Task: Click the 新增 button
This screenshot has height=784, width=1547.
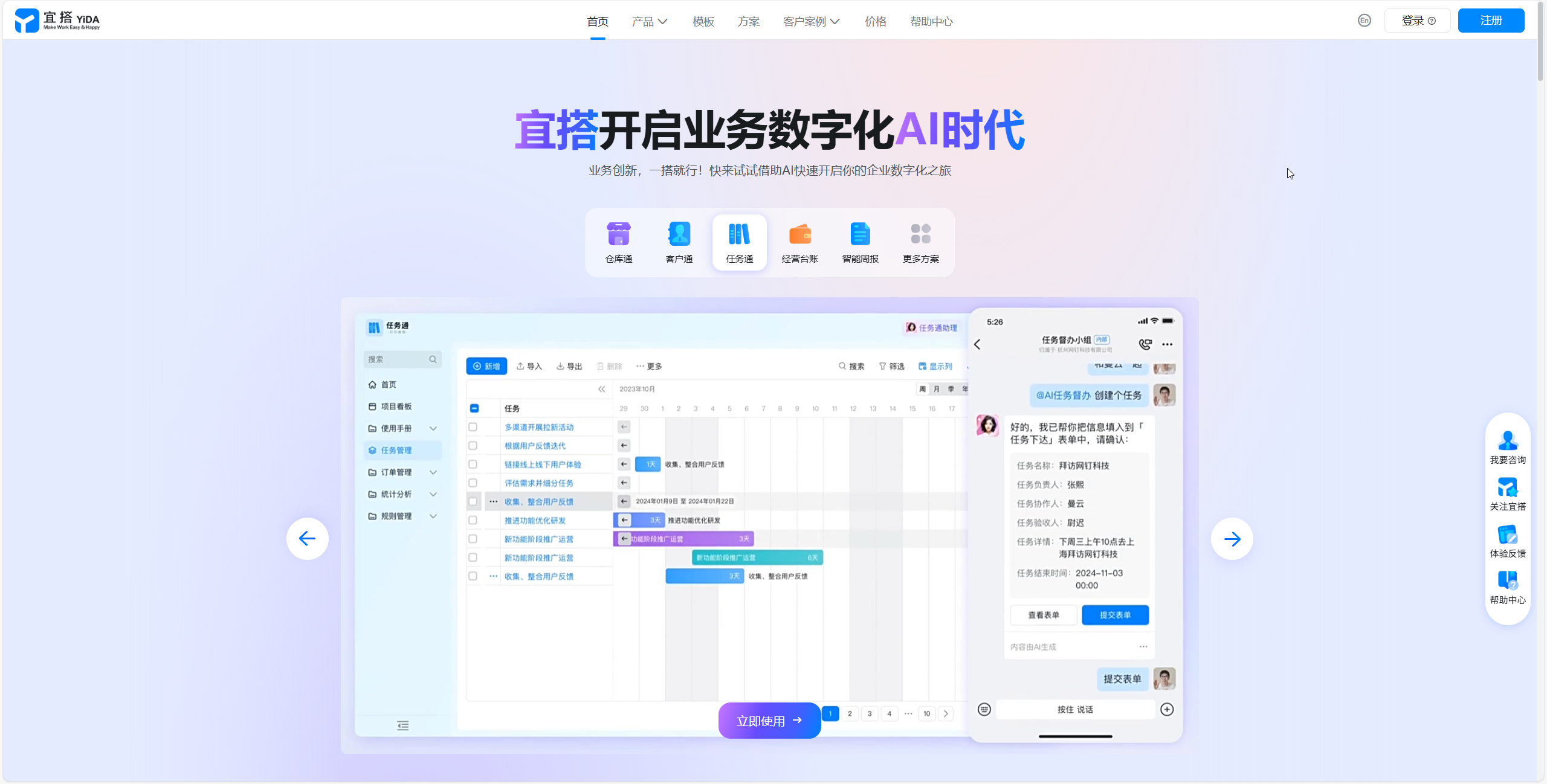Action: 486,366
